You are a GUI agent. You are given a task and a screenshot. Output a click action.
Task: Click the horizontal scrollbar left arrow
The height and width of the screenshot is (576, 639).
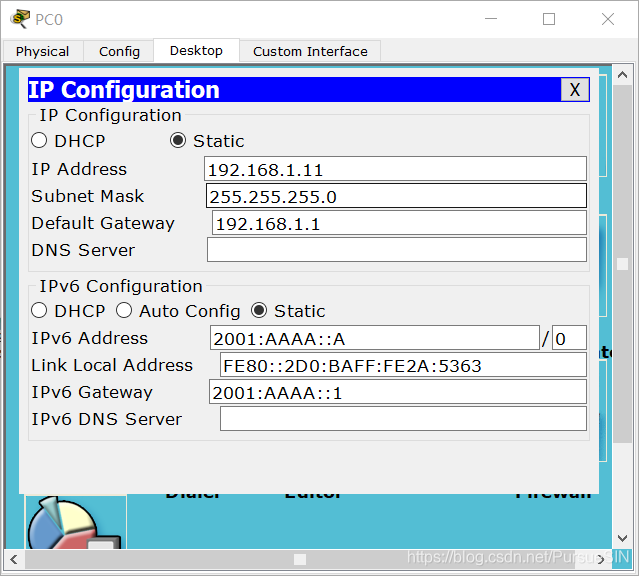(x=14, y=559)
